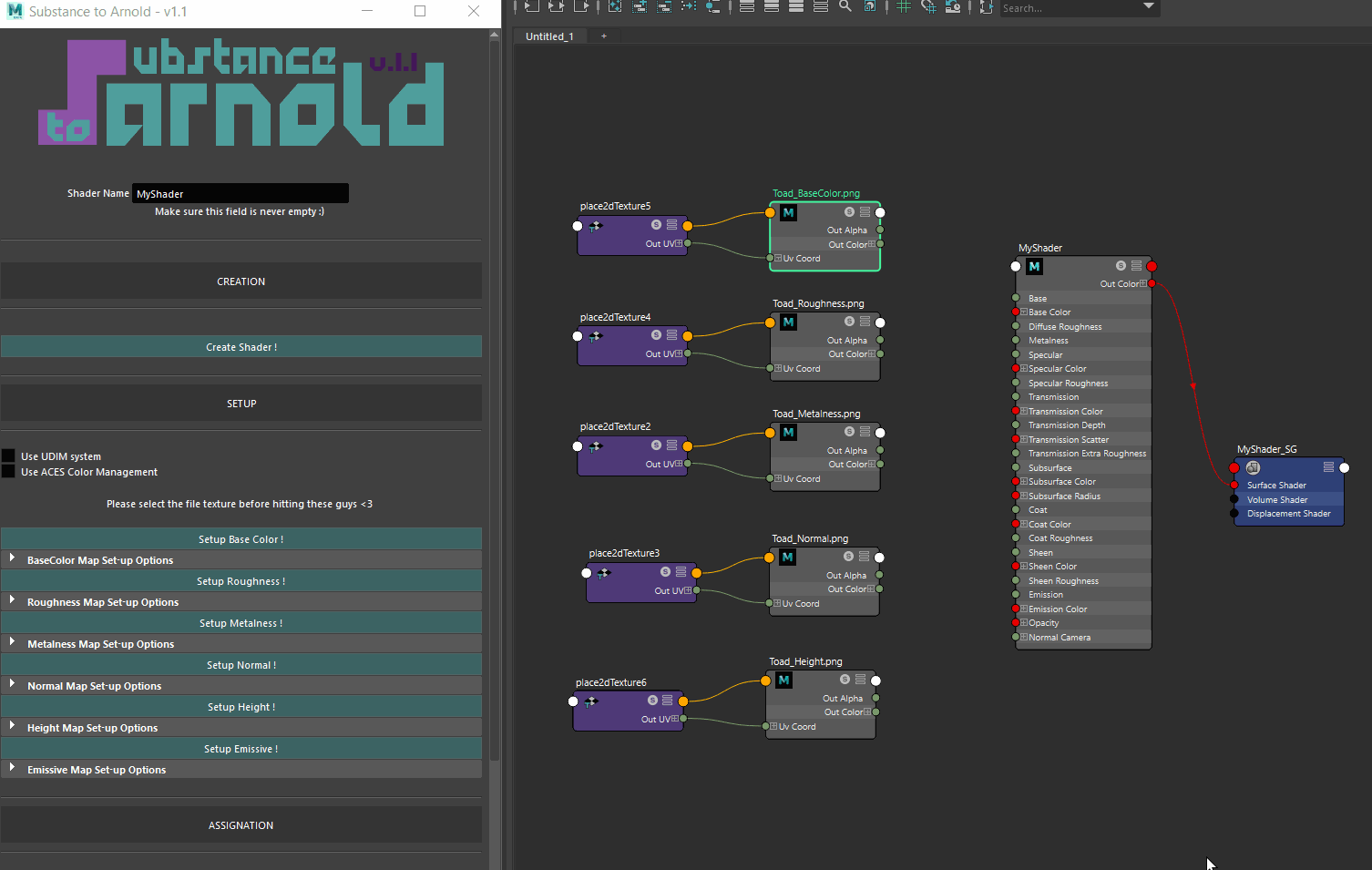Screen dimensions: 1372x870
Task: Click the place2dTexture4 node type icon
Action: [596, 336]
